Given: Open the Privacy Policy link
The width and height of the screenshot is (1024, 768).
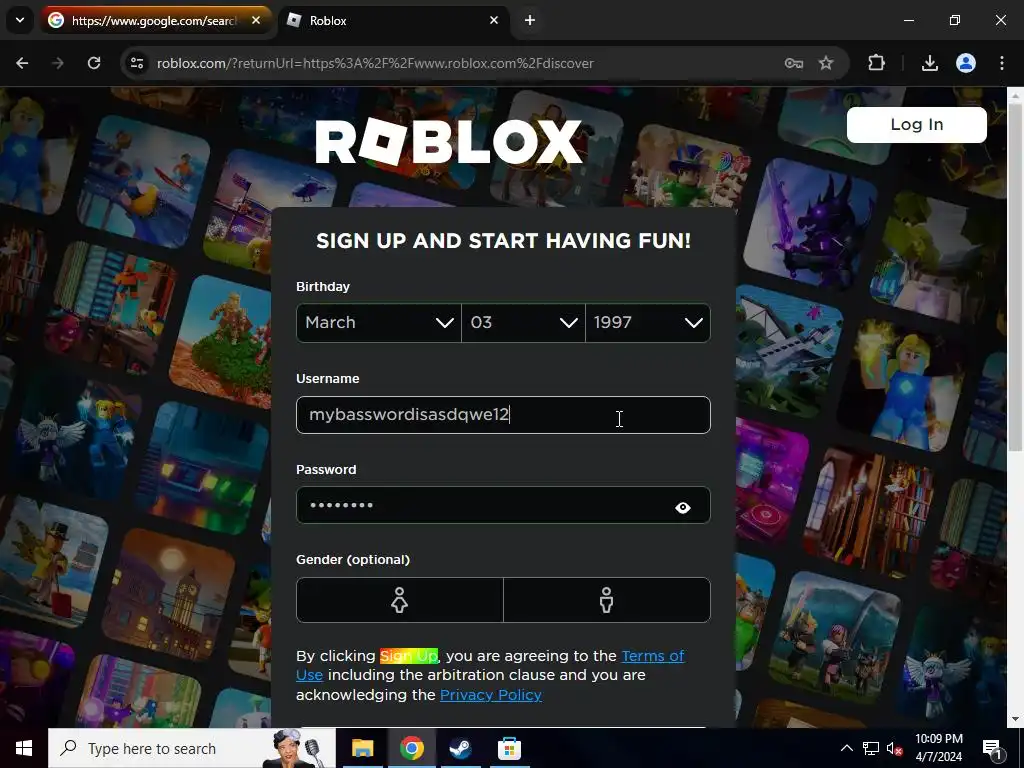Looking at the screenshot, I should coord(490,695).
